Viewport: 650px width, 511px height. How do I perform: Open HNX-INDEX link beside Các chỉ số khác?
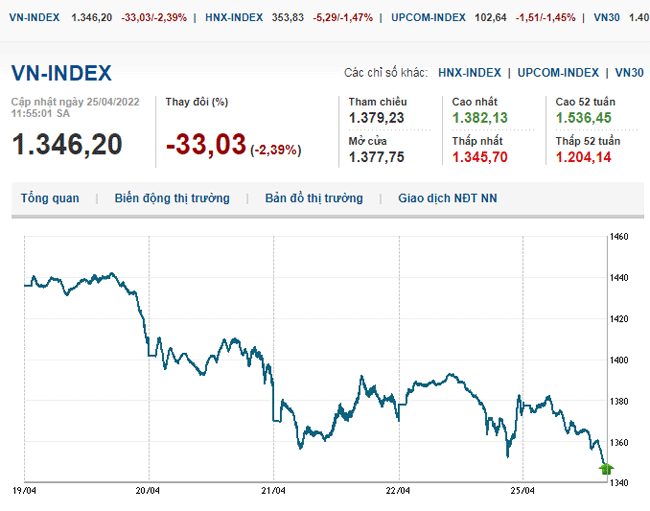(470, 73)
